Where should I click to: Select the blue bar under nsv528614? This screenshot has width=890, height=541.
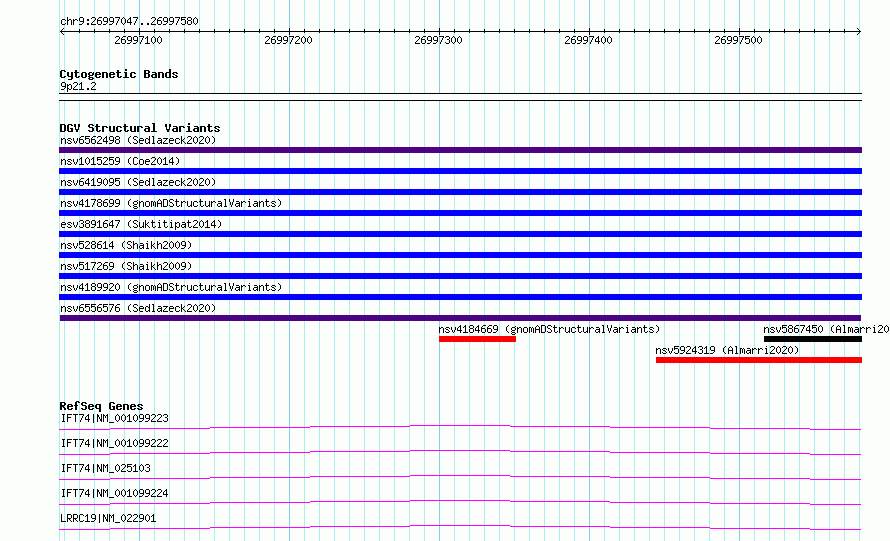[x=460, y=255]
